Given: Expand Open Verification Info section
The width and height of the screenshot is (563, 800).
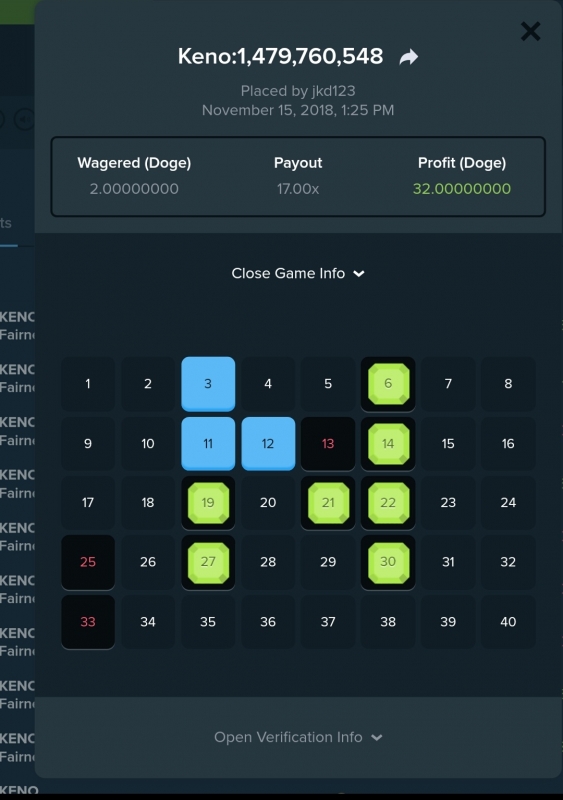Looking at the screenshot, I should click(298, 737).
